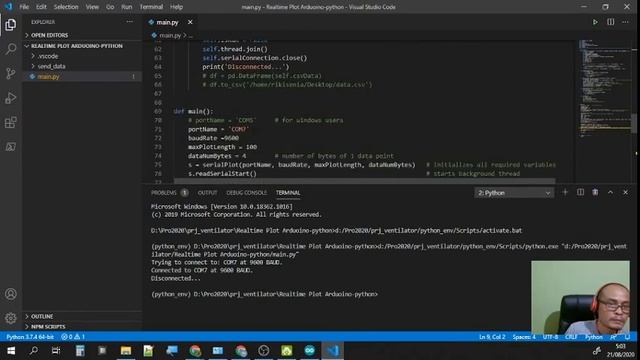Open notifications bell in status bar
This screenshot has height=360, width=640.
(x=627, y=337)
